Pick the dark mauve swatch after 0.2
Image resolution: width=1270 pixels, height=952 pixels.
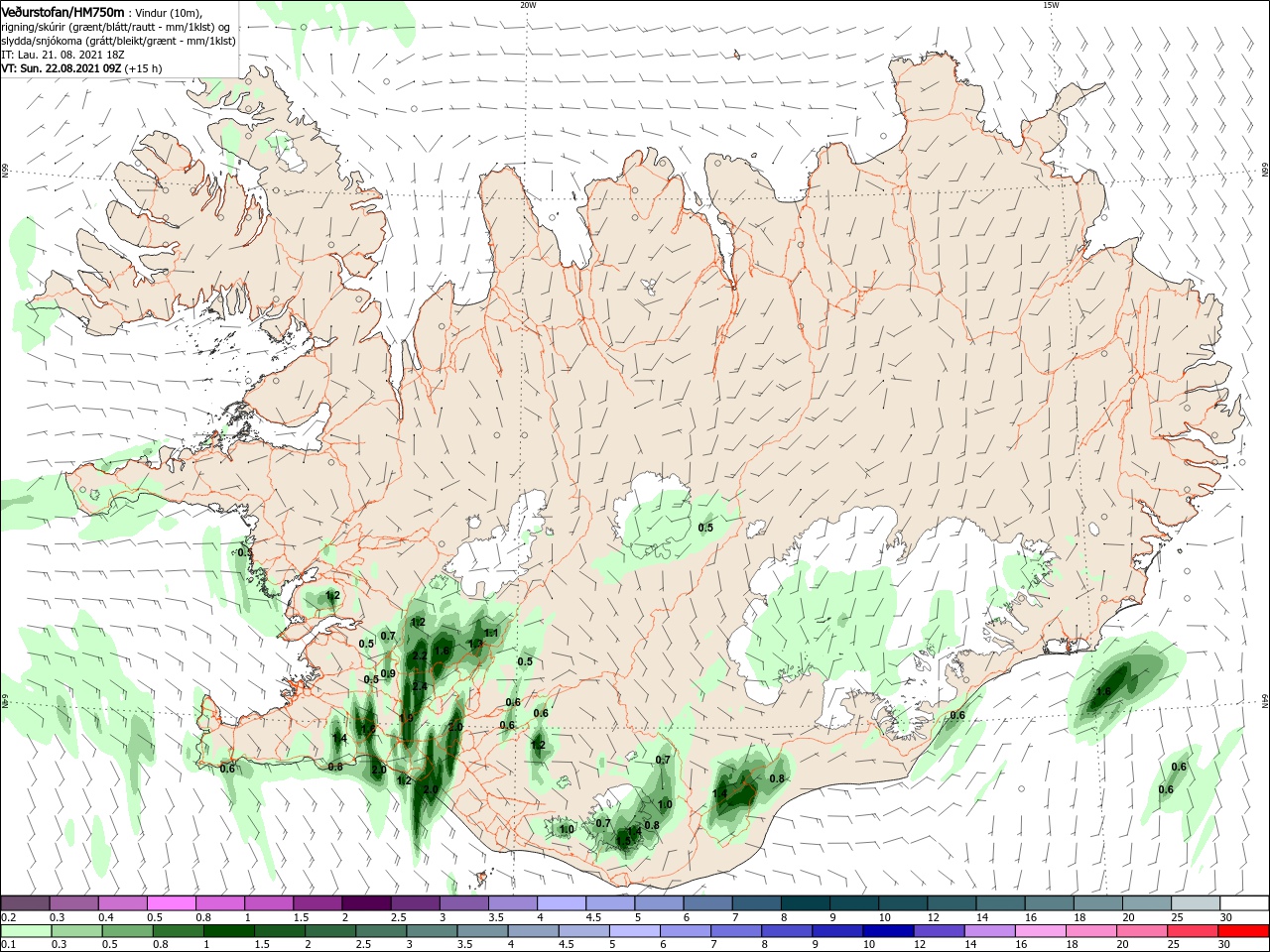[x=26, y=903]
